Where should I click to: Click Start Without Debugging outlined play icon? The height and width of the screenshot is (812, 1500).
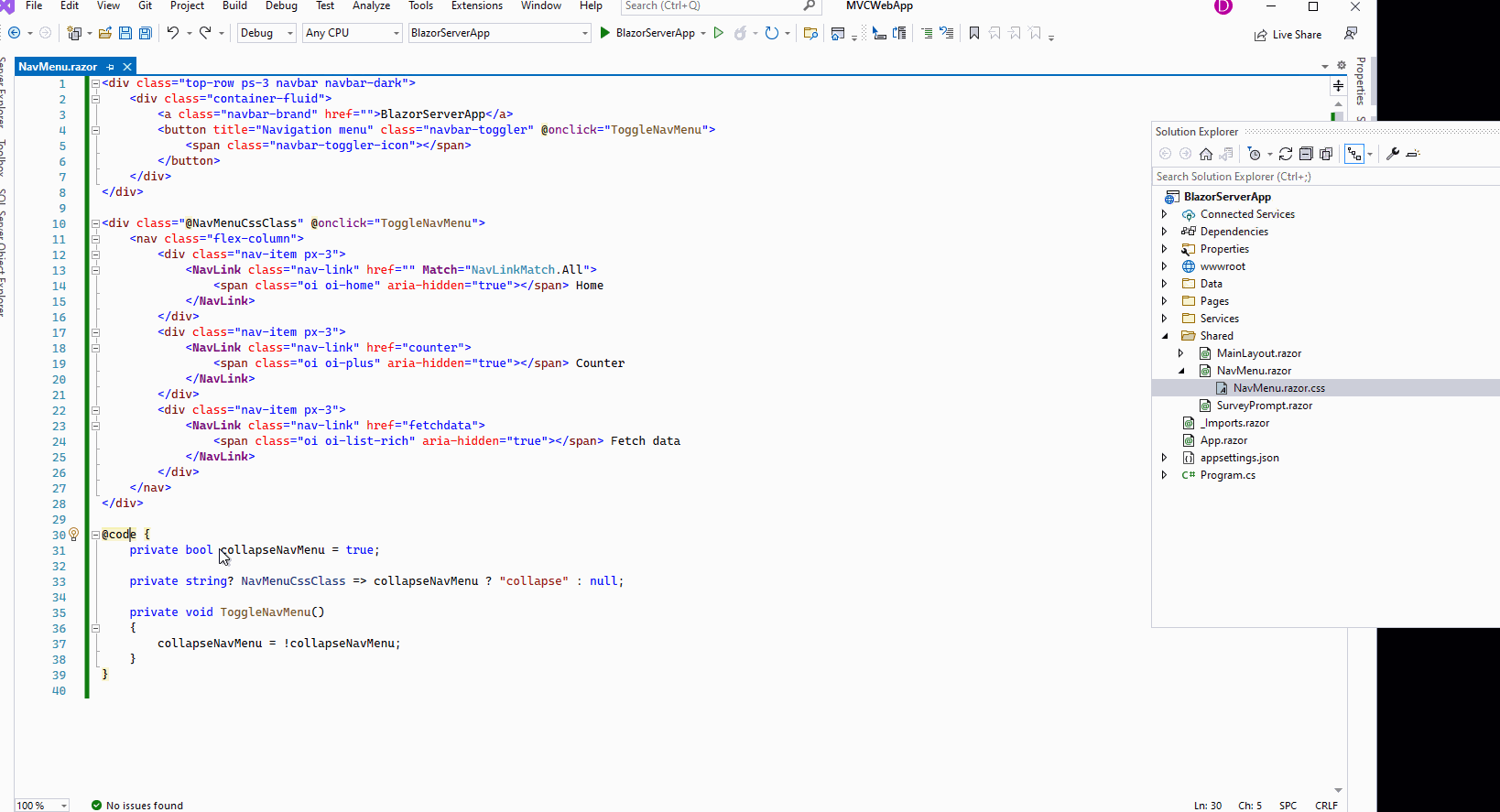pos(719,33)
